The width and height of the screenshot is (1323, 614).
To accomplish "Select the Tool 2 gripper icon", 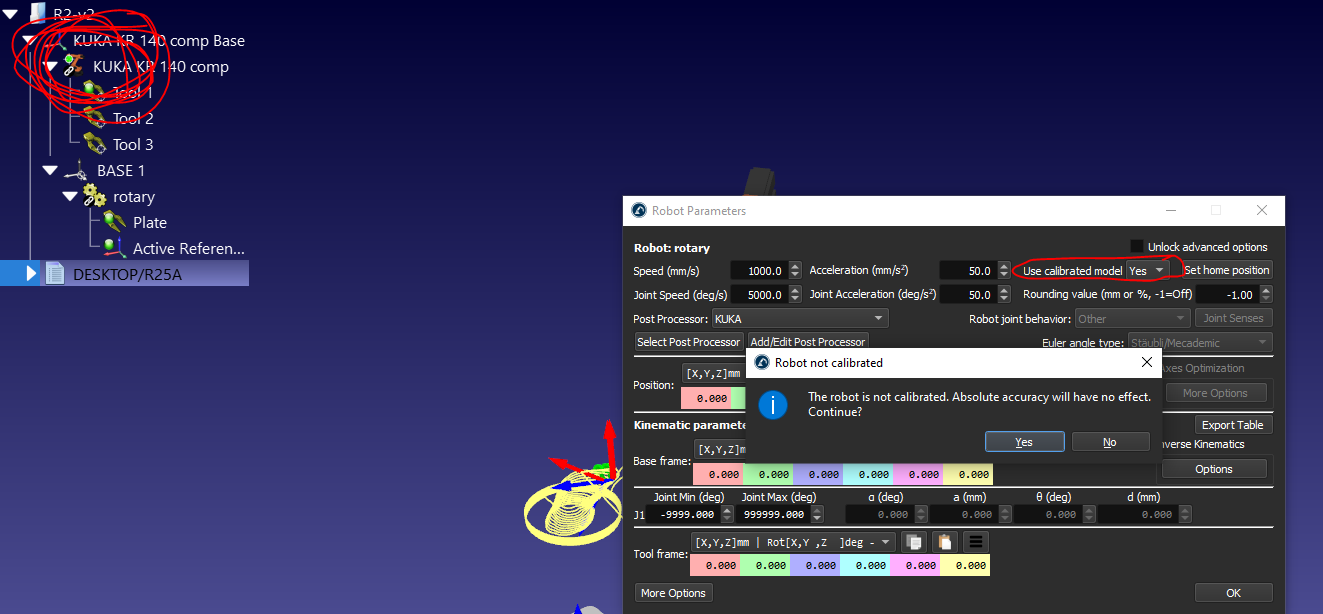I will point(94,118).
